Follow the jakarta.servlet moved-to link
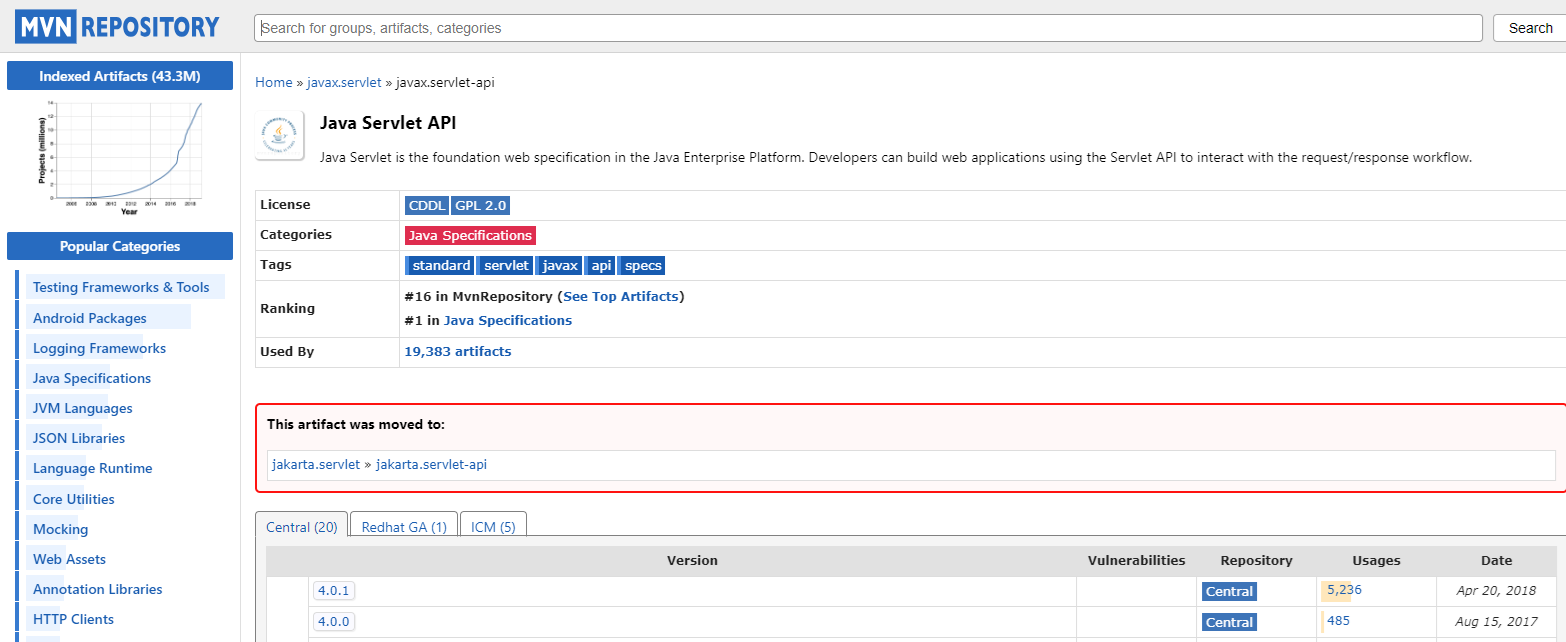 316,464
